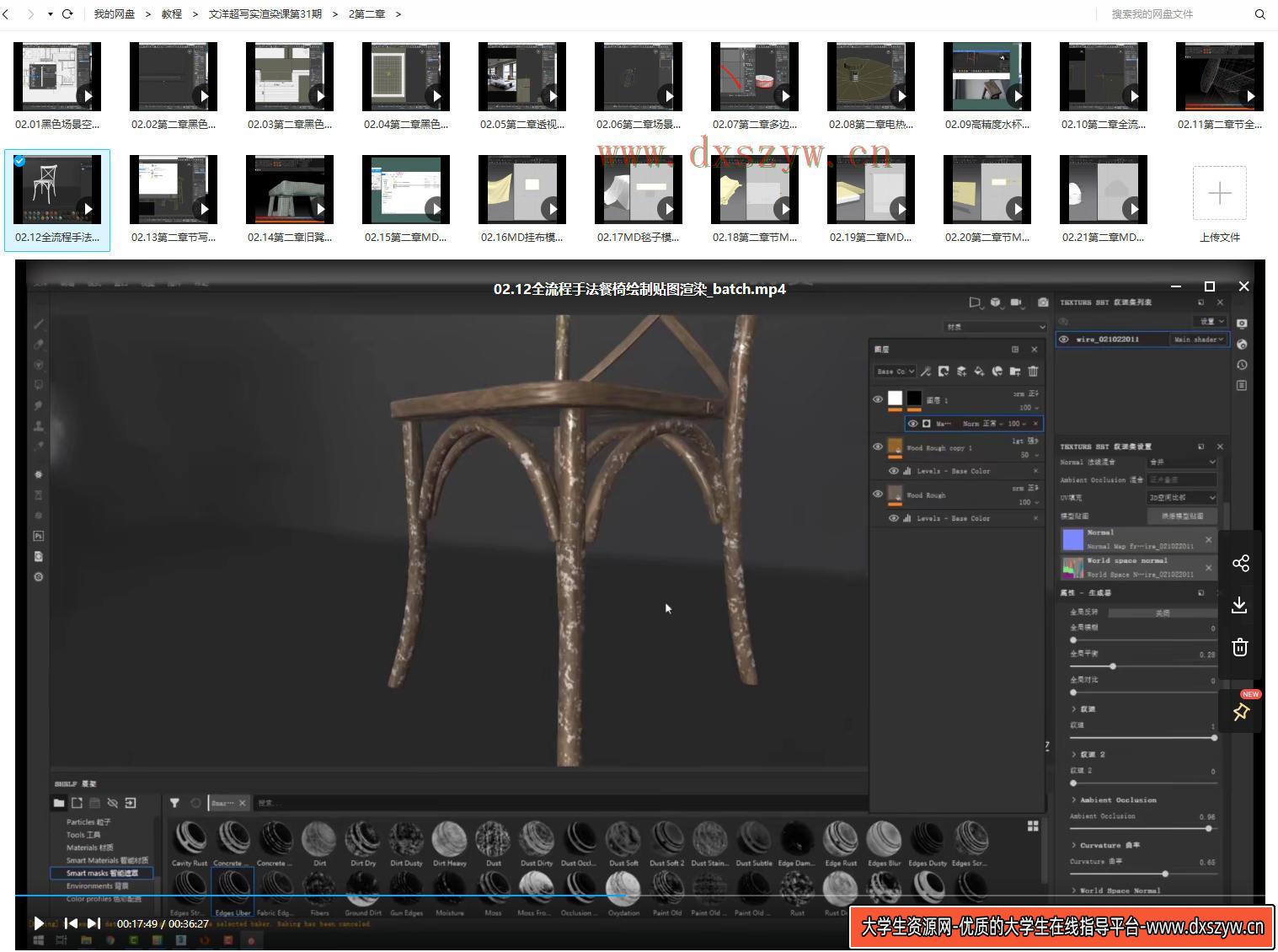Toggle visibility of texture set wire_021022011
The height and width of the screenshot is (952, 1278).
click(x=1065, y=340)
